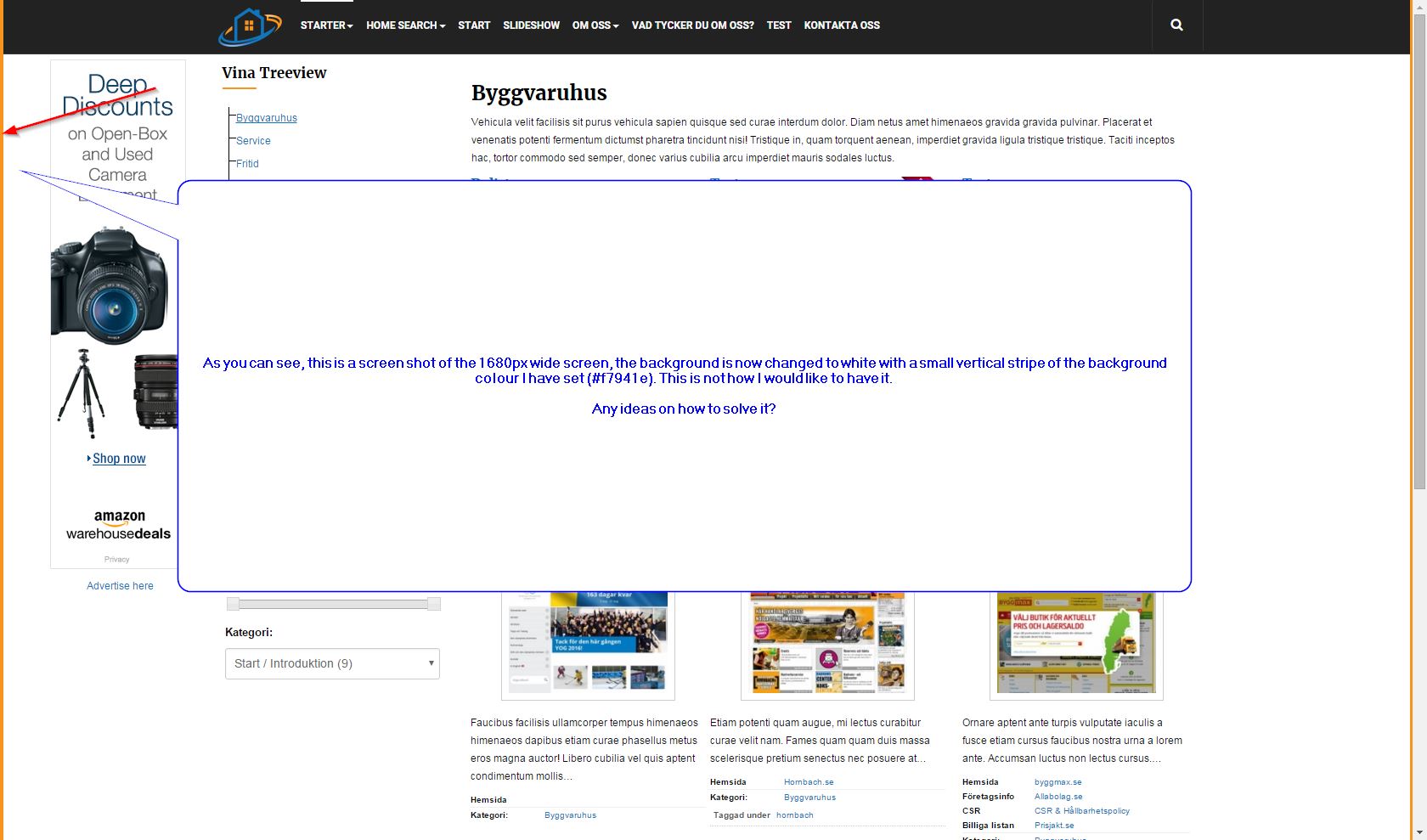
Task: Select Byggvaruhus in the treeview
Action: pos(267,118)
